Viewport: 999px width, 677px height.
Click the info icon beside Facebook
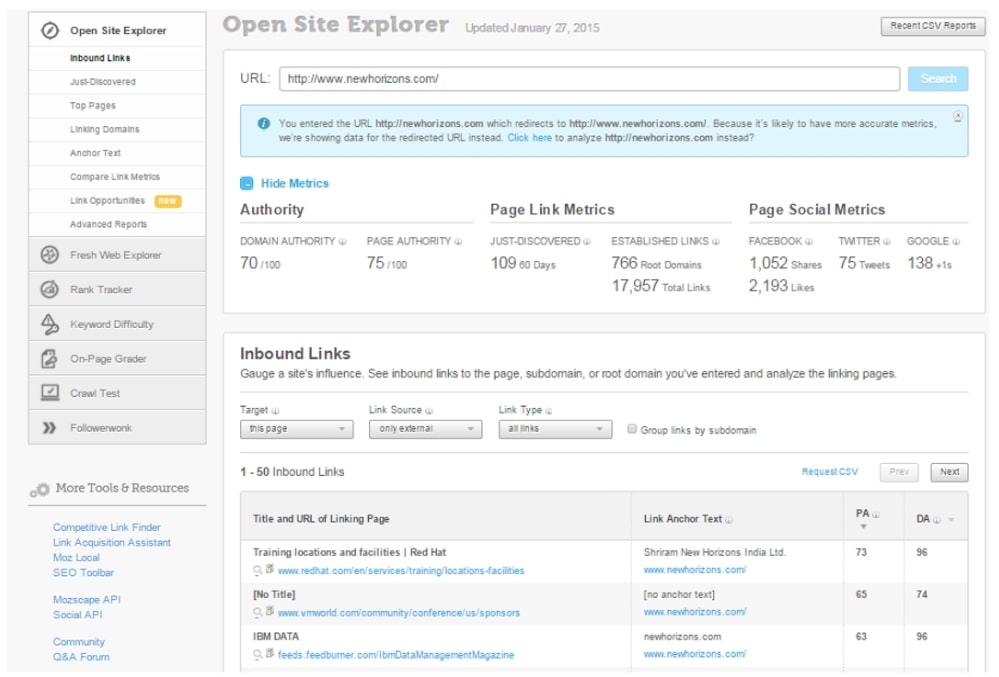coord(809,242)
